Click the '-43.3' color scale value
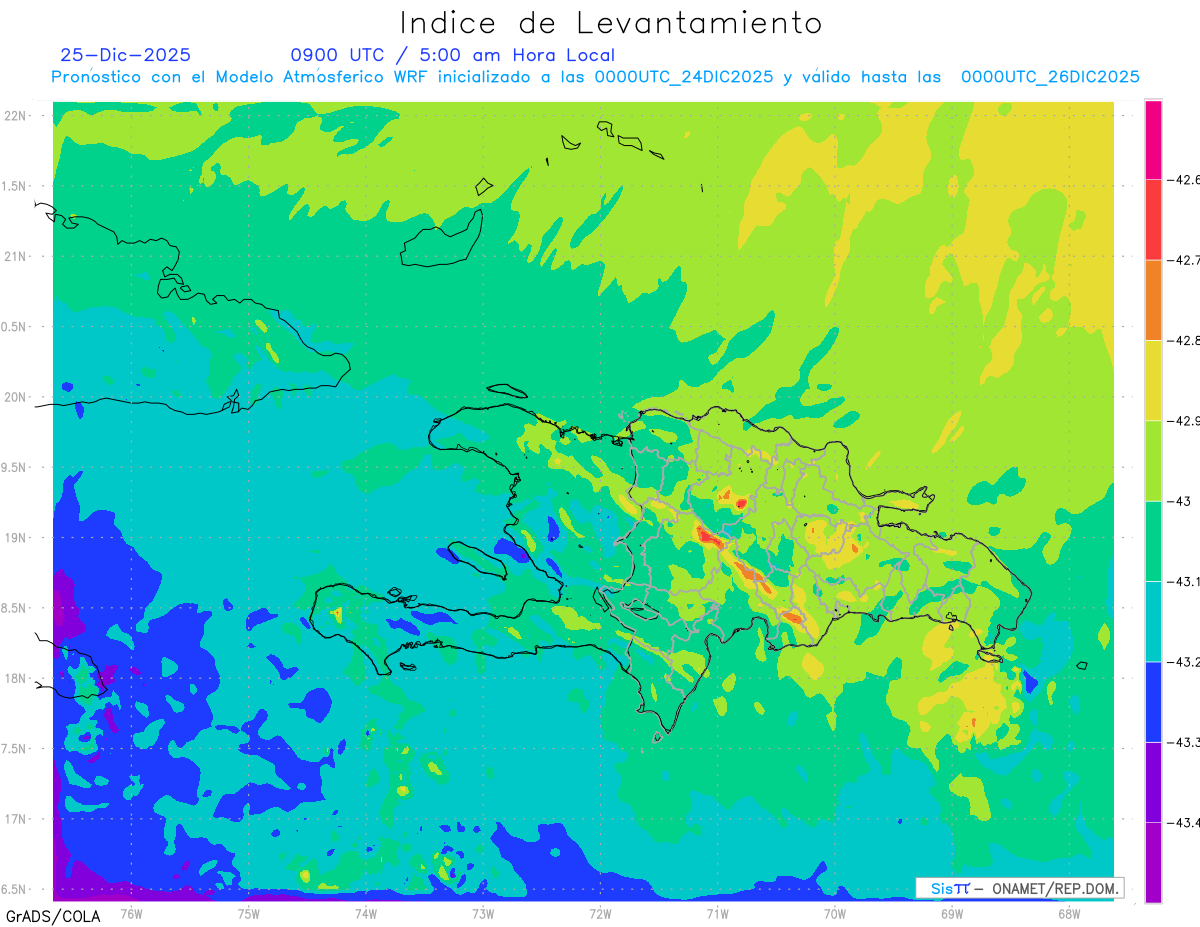Screen dimensions: 1200x927 coord(1182,742)
